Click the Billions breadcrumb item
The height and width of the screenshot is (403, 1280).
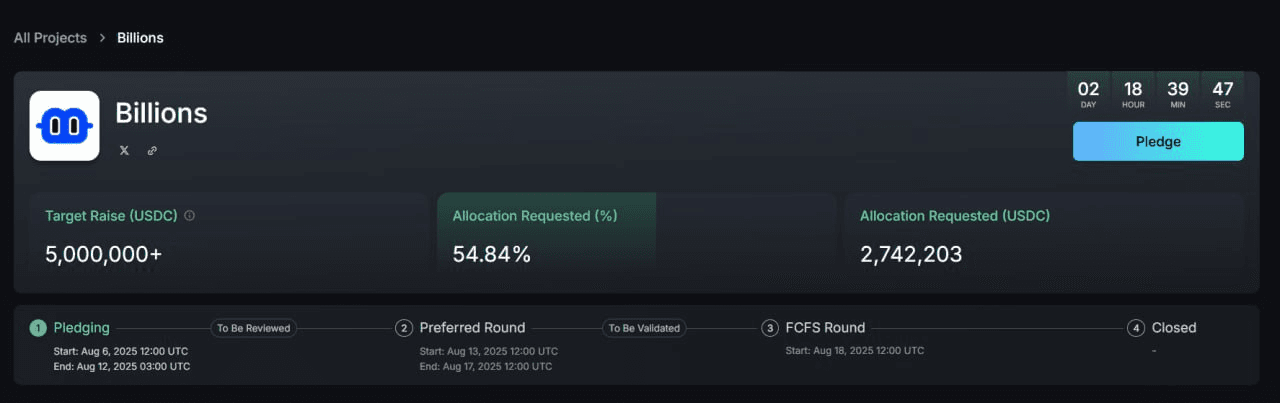coord(140,38)
